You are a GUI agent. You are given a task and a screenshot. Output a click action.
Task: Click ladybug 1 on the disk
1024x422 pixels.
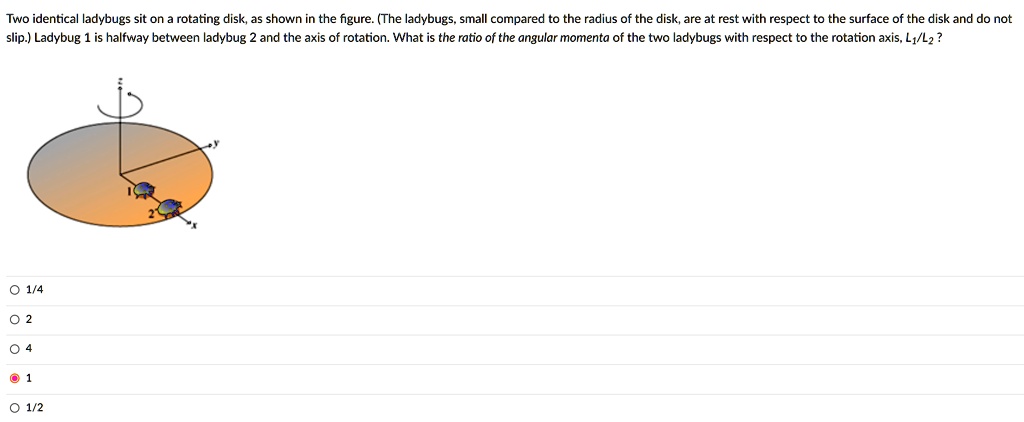tap(145, 189)
